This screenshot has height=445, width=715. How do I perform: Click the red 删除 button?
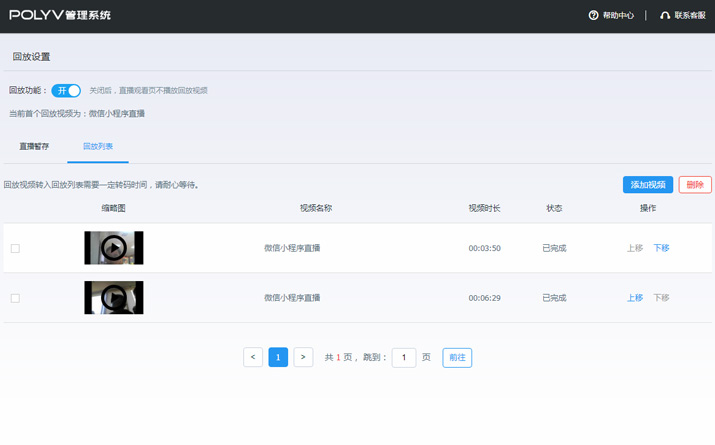point(695,185)
